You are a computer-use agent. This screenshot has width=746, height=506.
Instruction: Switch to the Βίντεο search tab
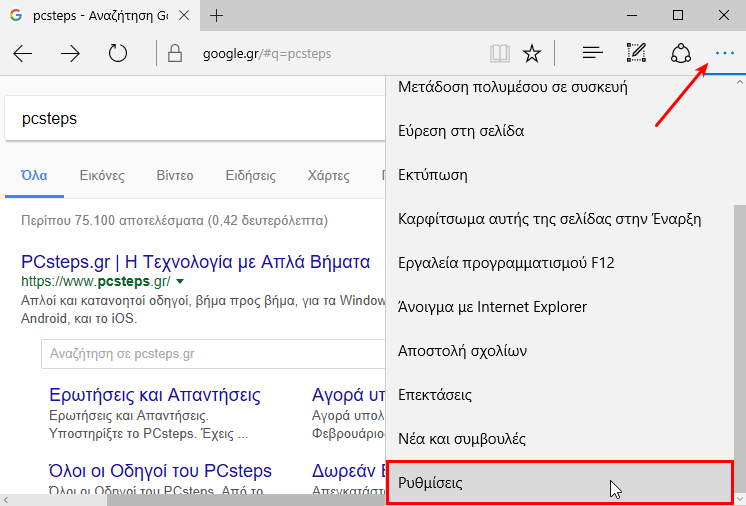(175, 175)
